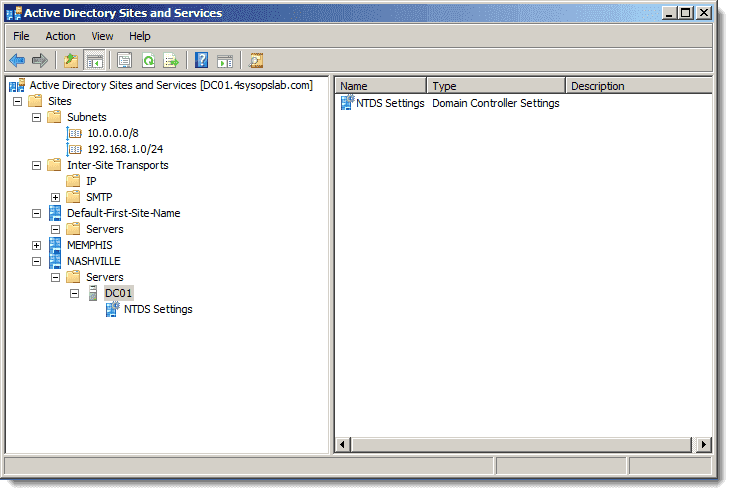Select the Sites folder icon

[x=35, y=101]
